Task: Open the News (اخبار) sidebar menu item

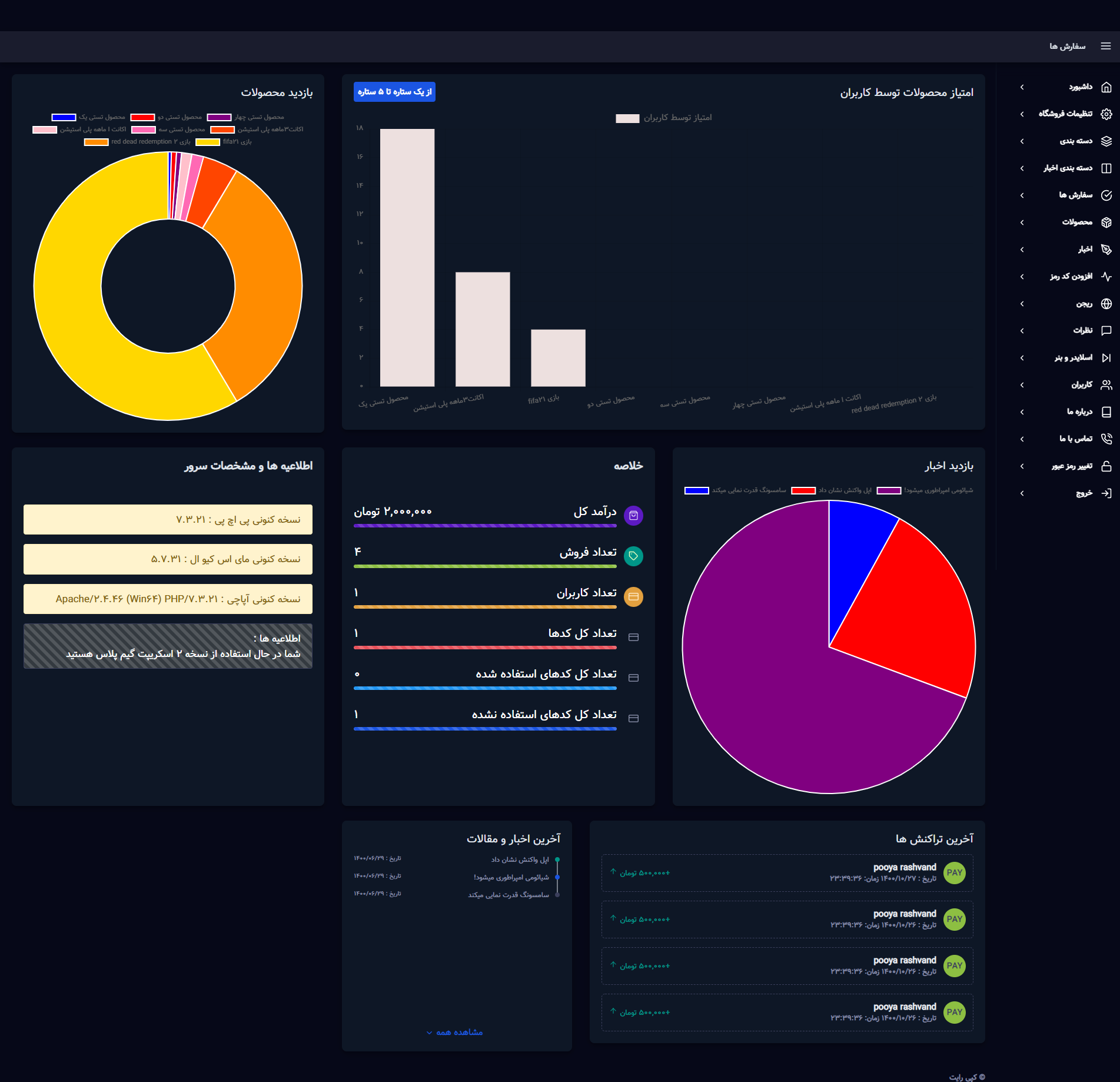Action: click(1085, 250)
